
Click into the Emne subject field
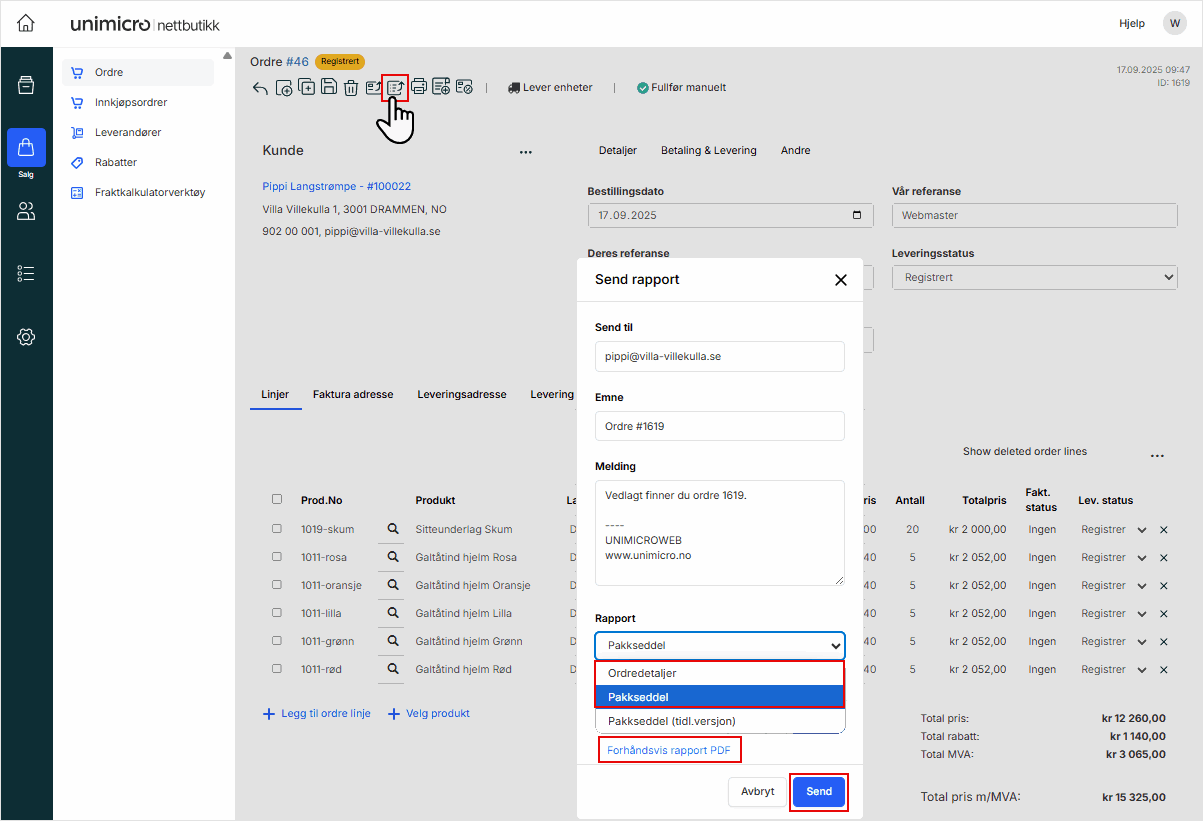[x=719, y=426]
